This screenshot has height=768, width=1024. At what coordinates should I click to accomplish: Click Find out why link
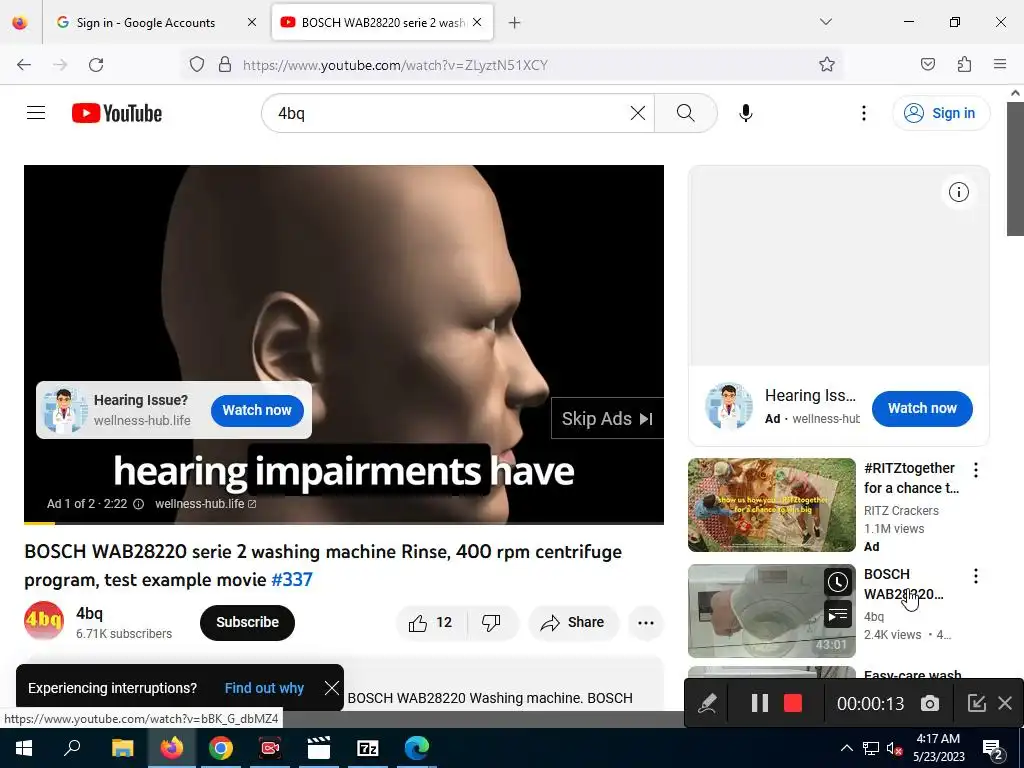[x=264, y=688]
